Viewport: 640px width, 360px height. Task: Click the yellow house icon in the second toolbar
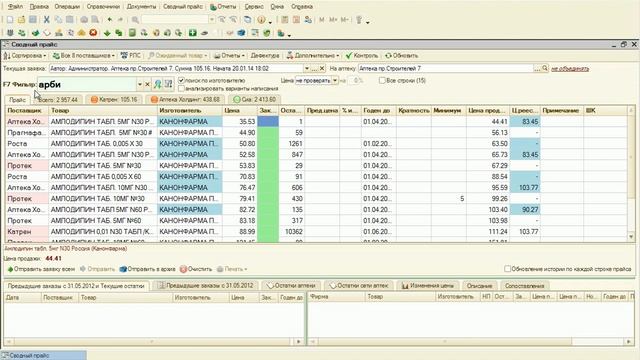(x=81, y=33)
